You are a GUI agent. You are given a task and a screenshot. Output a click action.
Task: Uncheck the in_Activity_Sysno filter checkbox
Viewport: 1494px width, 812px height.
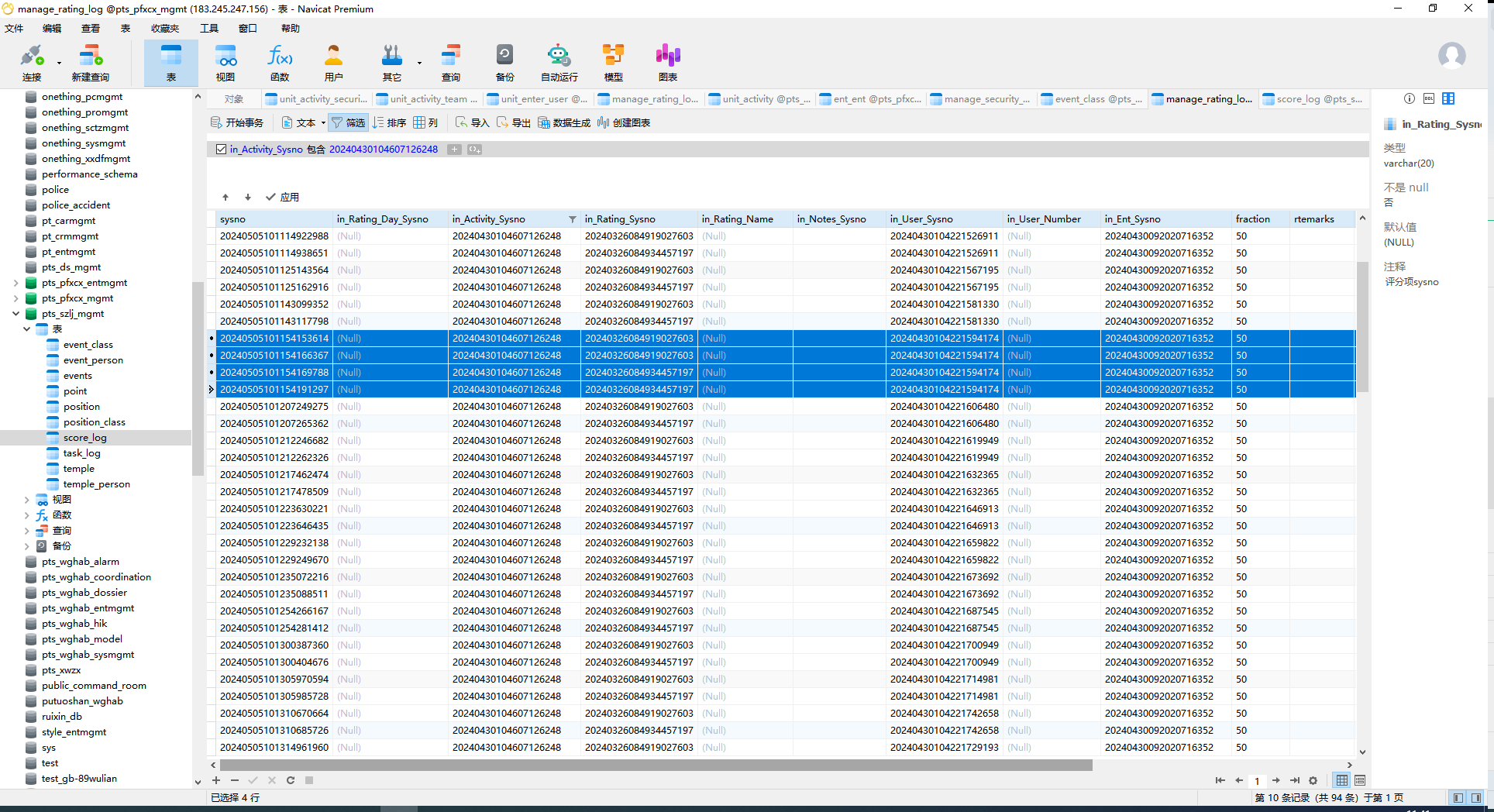point(222,150)
